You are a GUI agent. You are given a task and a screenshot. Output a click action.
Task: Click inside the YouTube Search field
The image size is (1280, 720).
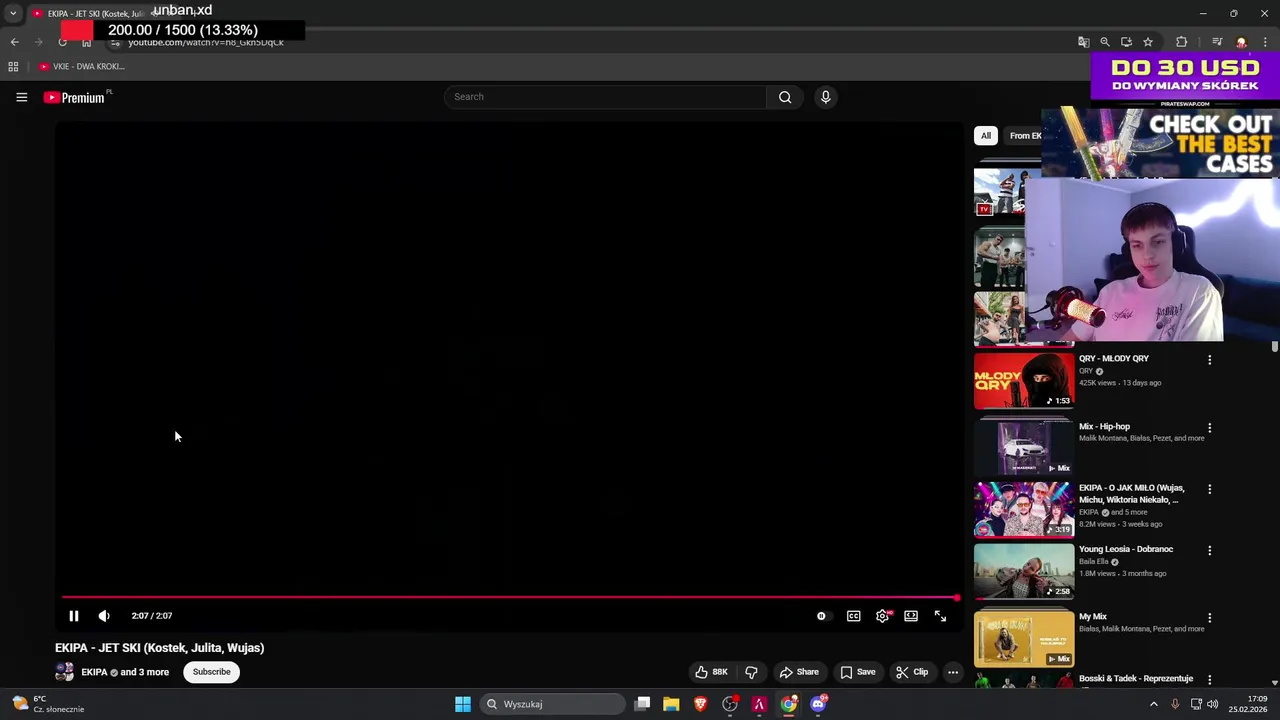(x=606, y=97)
